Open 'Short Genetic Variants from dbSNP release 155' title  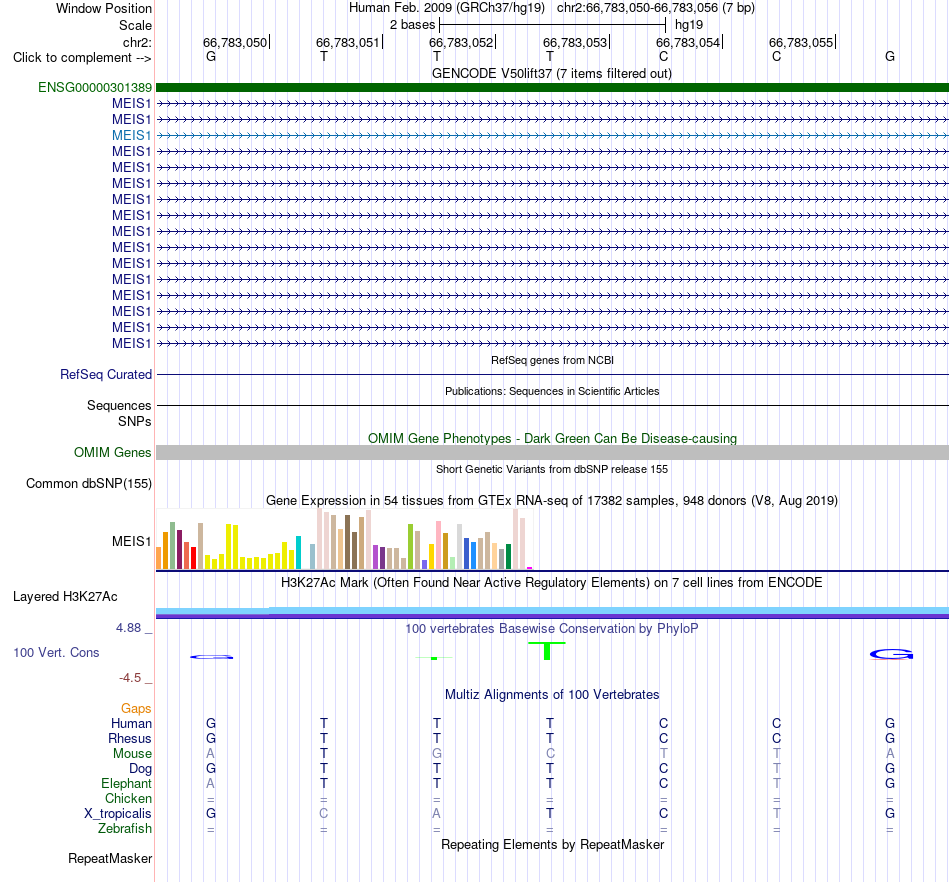click(x=552, y=469)
